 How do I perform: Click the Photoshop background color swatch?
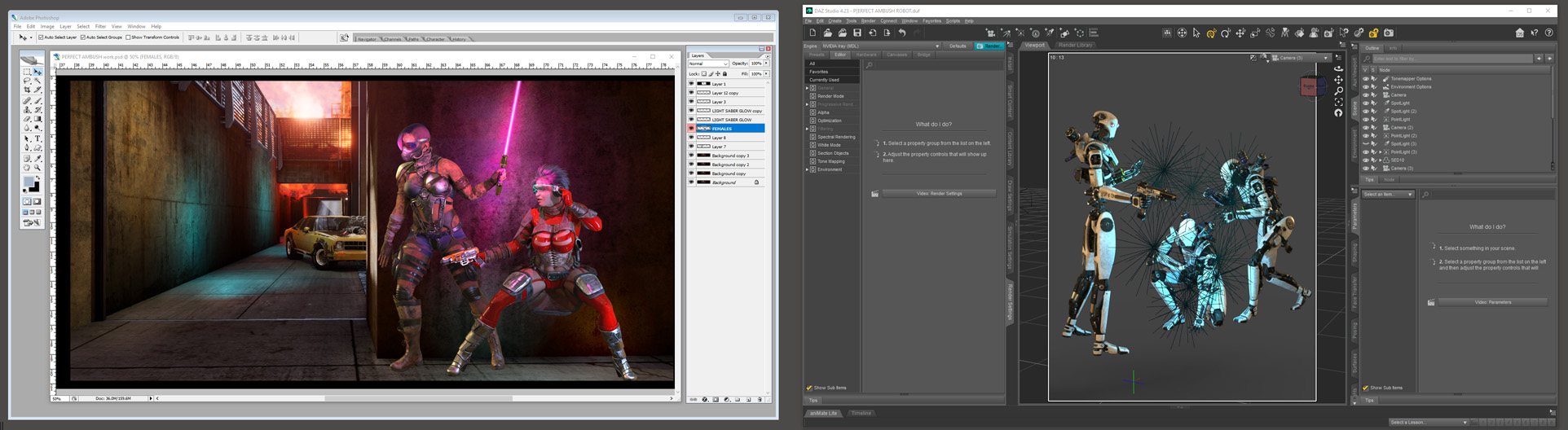point(34,186)
